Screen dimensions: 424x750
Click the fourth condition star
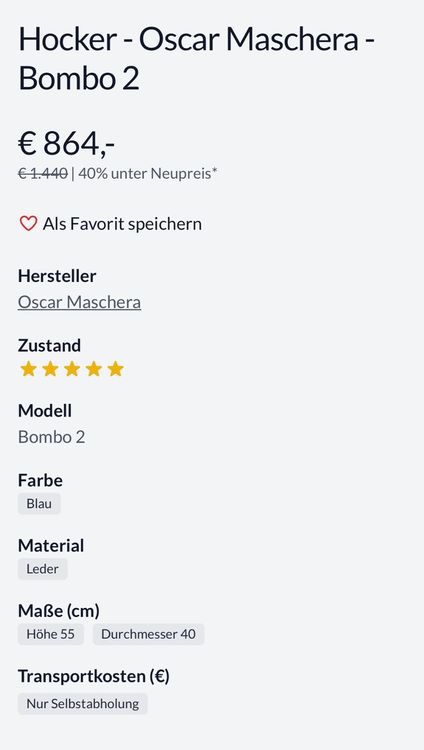point(94,369)
